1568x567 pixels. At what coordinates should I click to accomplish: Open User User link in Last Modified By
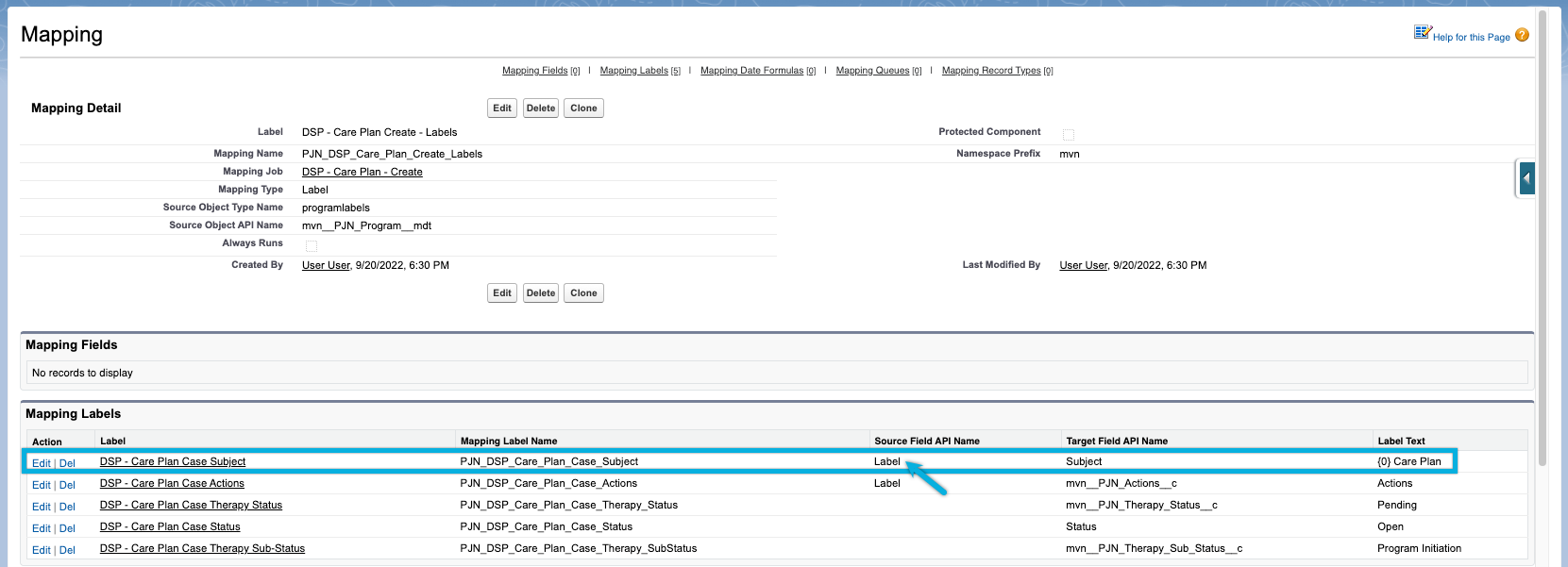pyautogui.click(x=1083, y=265)
